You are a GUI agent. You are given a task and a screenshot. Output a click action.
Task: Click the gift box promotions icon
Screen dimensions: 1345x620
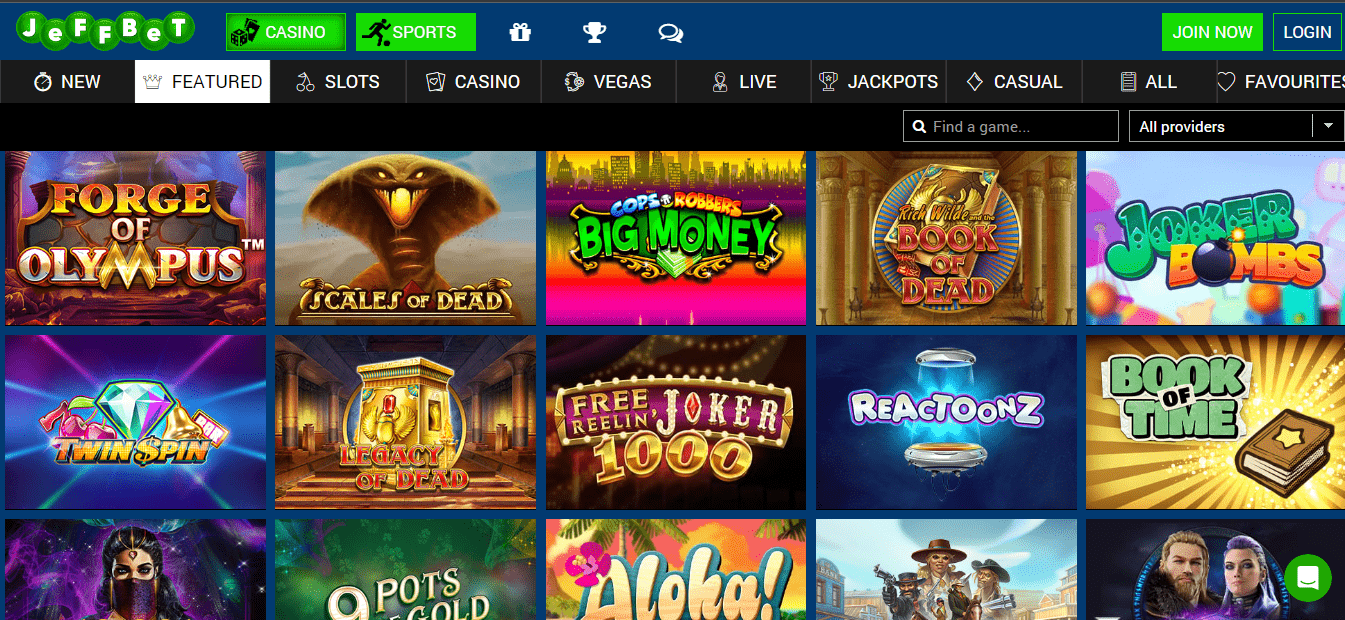(520, 33)
